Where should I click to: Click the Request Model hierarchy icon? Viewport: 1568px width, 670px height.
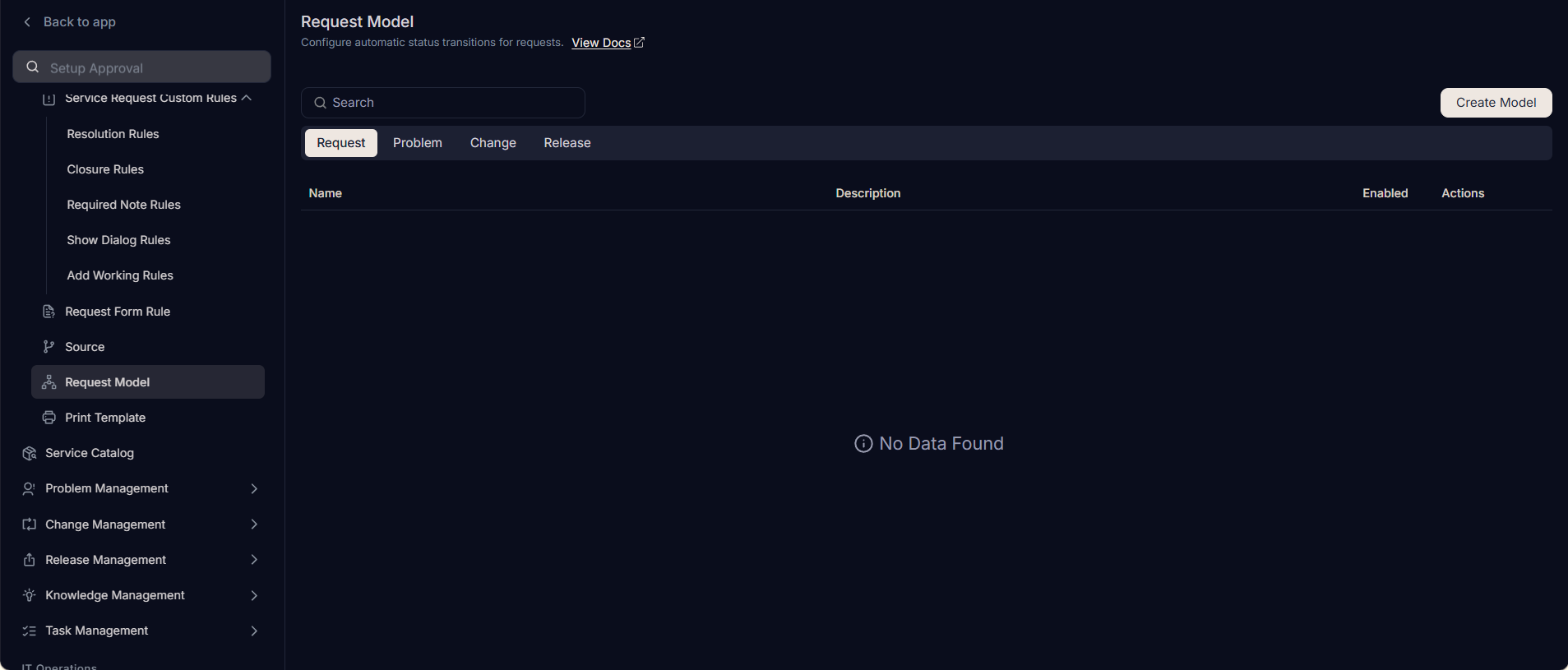click(x=49, y=382)
